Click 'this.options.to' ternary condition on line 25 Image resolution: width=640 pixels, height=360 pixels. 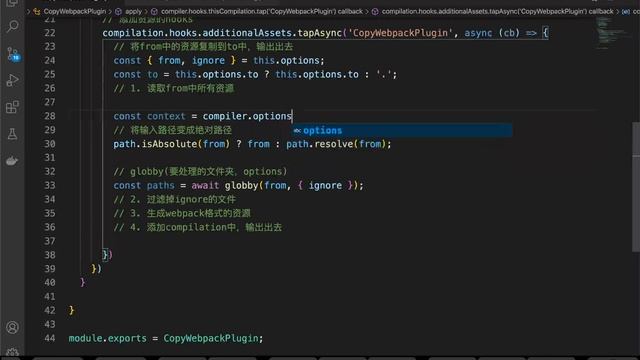tap(216, 75)
